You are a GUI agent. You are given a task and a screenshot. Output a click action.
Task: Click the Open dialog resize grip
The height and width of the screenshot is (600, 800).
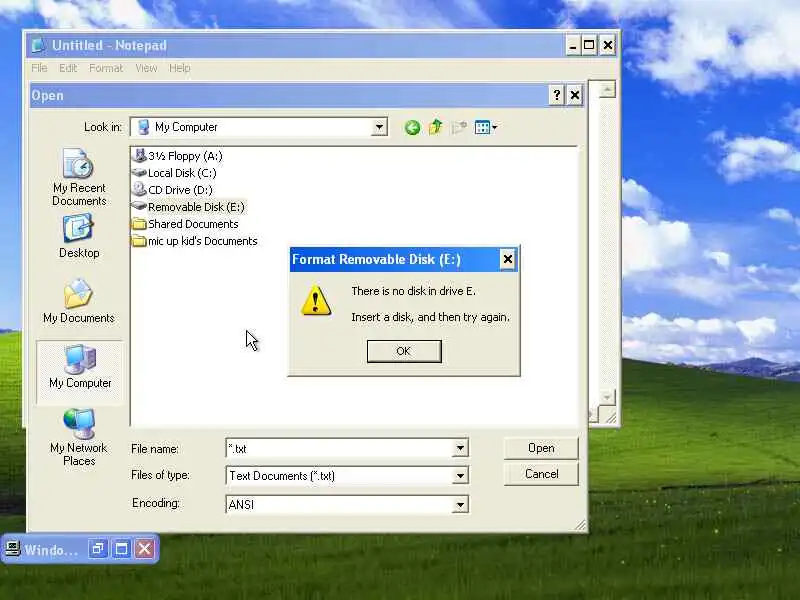[581, 525]
